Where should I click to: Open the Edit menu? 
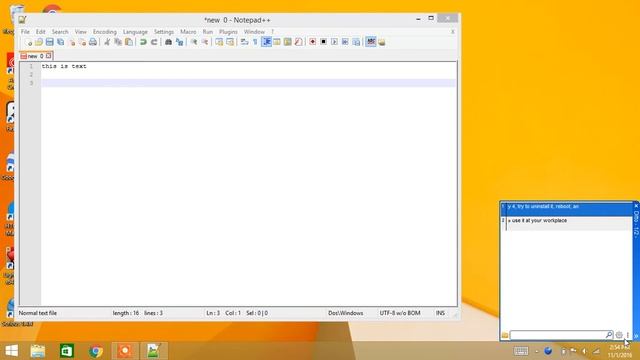pyautogui.click(x=40, y=32)
